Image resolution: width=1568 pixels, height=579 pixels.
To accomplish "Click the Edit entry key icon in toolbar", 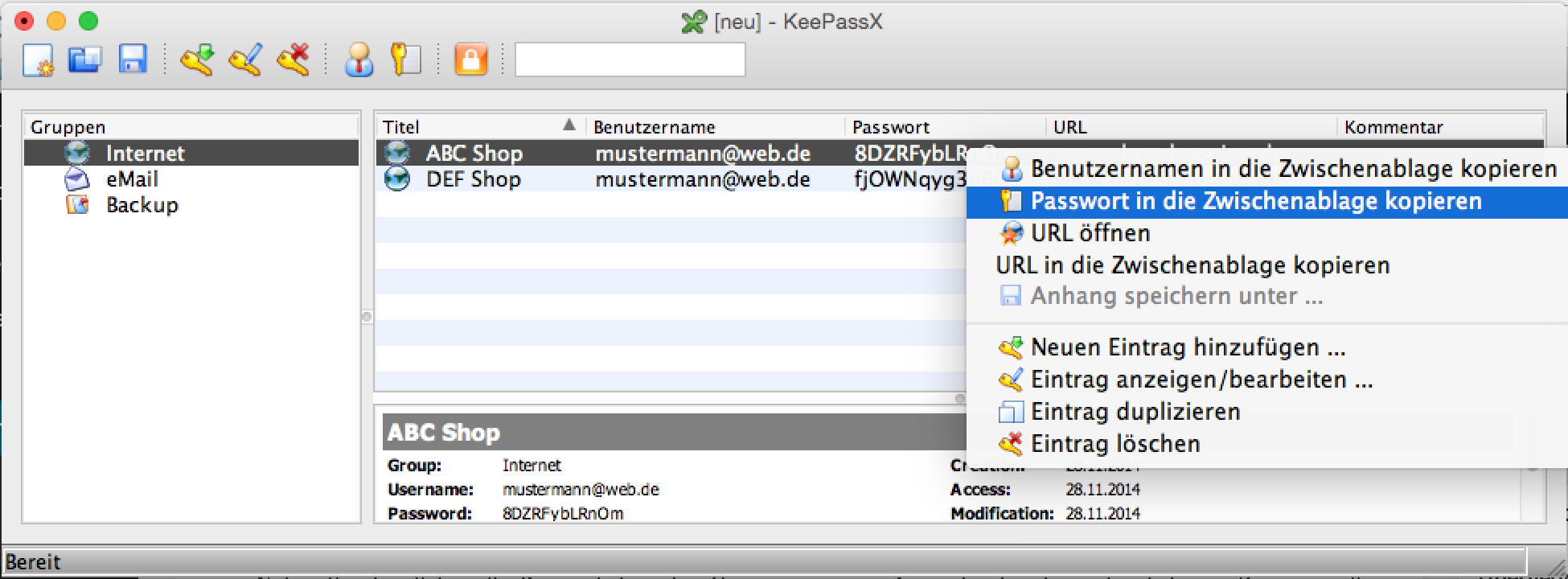I will 245,60.
